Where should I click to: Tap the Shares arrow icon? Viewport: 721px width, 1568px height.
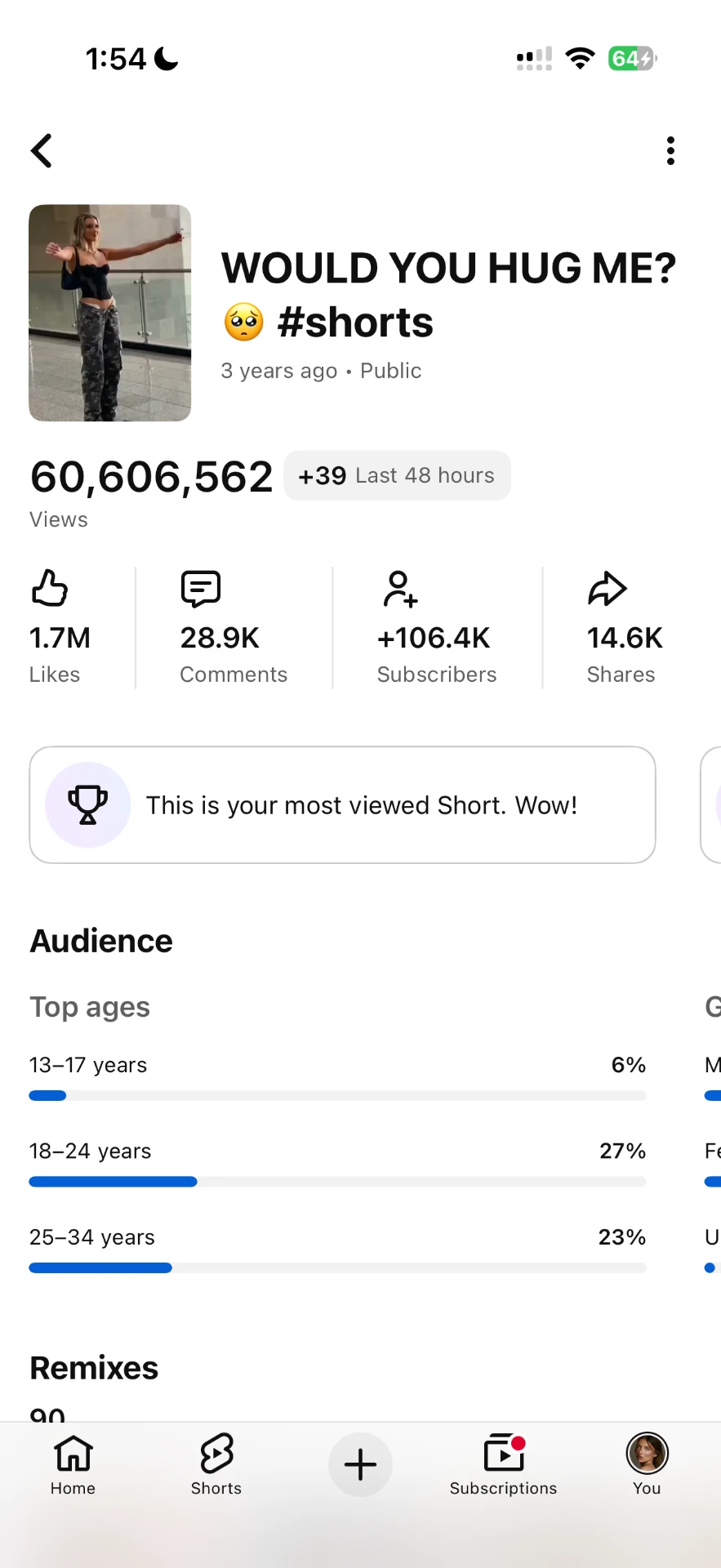pos(607,589)
